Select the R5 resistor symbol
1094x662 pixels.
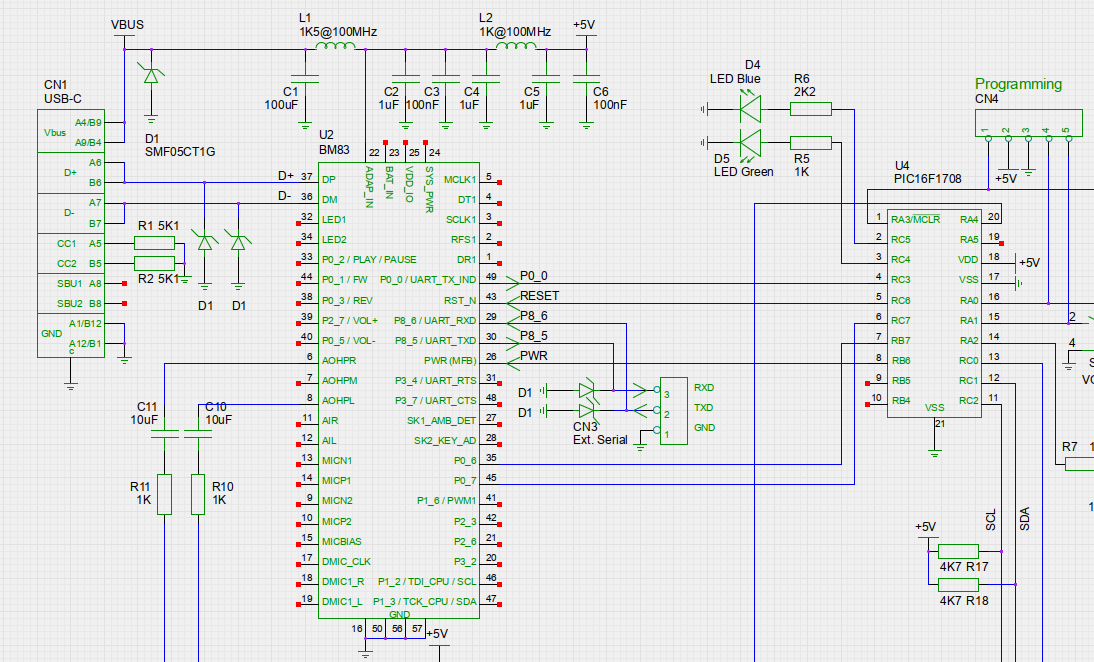coord(811,143)
